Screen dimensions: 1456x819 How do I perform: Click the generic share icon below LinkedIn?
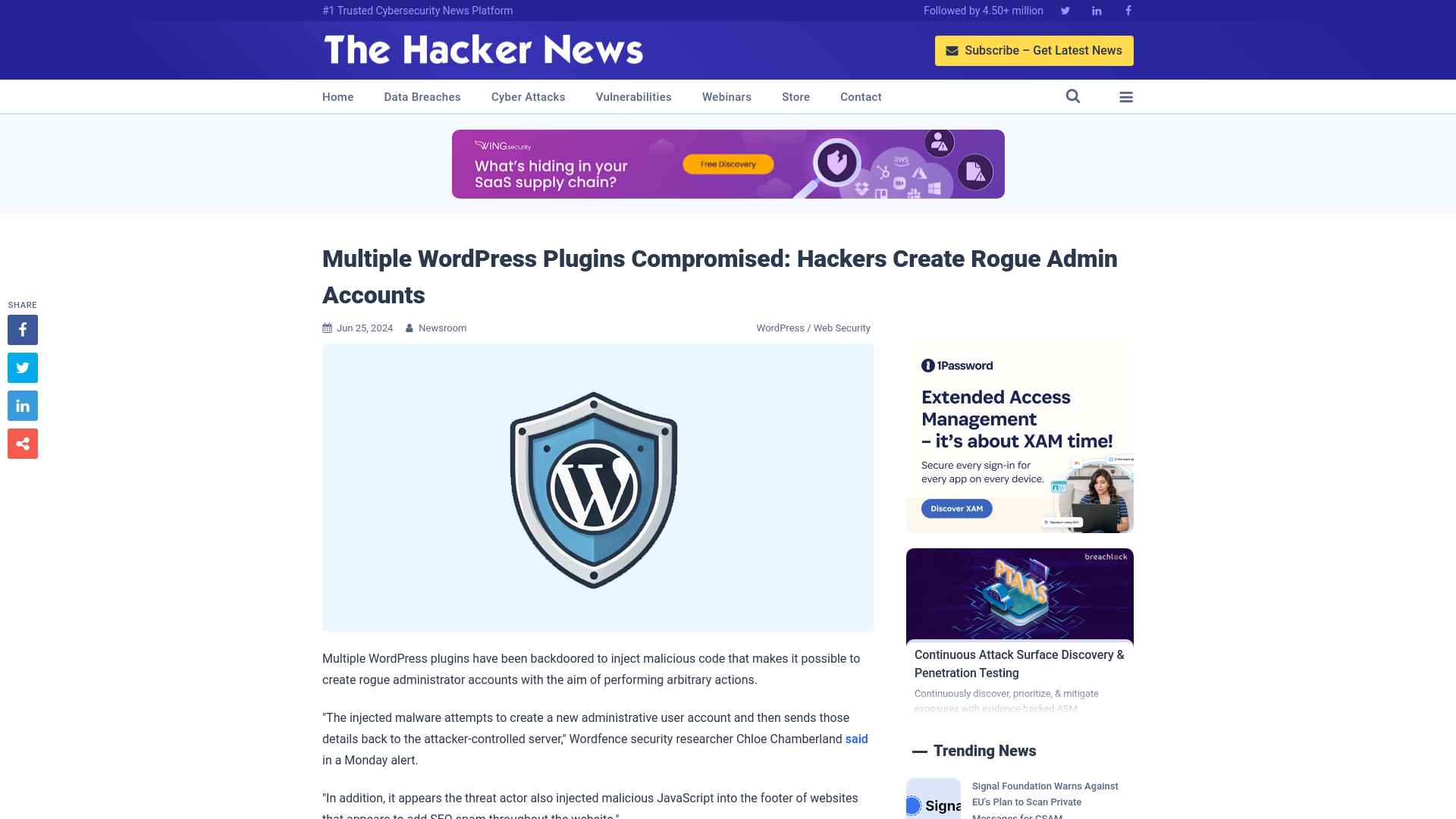pos(22,443)
